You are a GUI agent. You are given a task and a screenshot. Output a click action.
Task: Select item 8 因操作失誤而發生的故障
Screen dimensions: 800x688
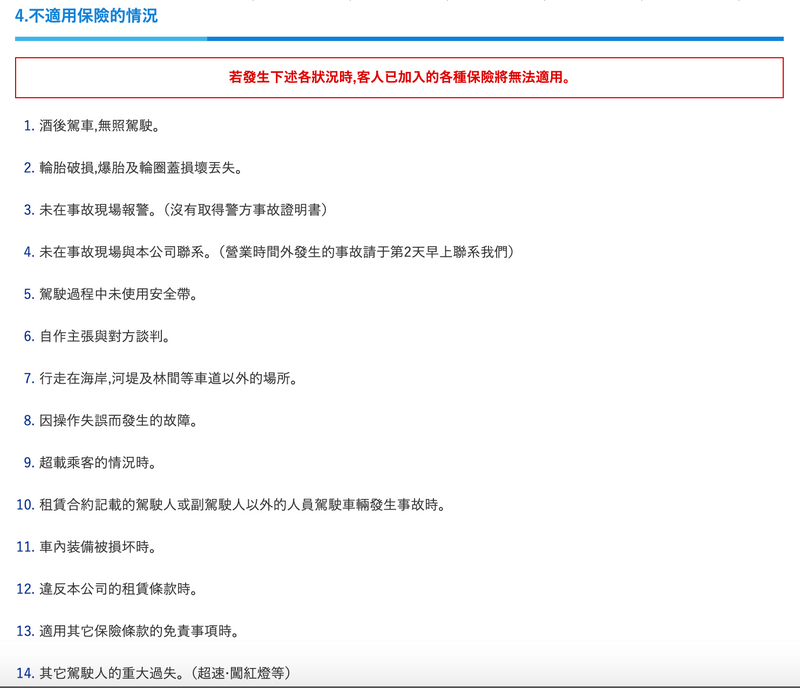pos(118,421)
